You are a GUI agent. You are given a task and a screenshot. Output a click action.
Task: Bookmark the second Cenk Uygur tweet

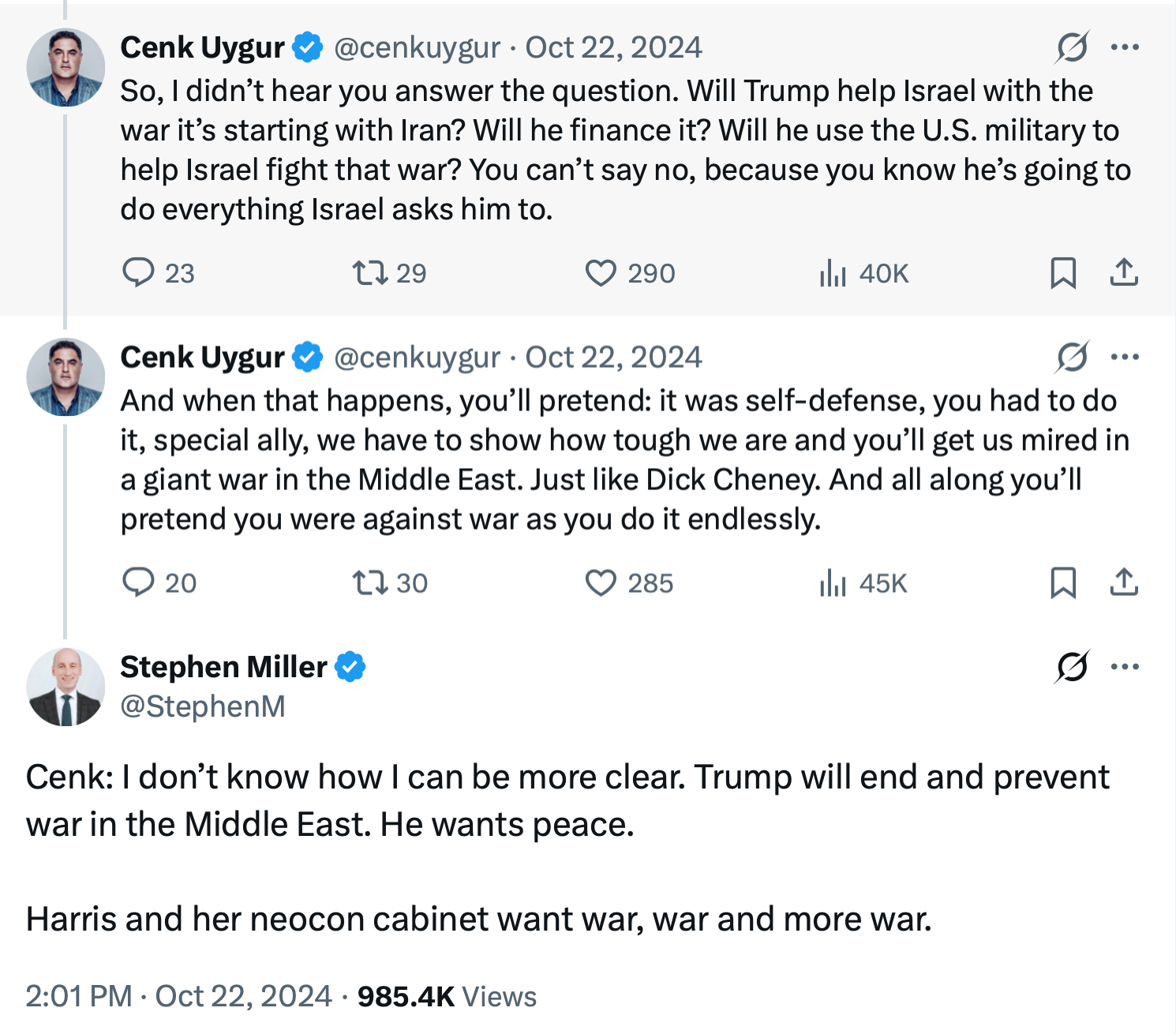[1063, 583]
